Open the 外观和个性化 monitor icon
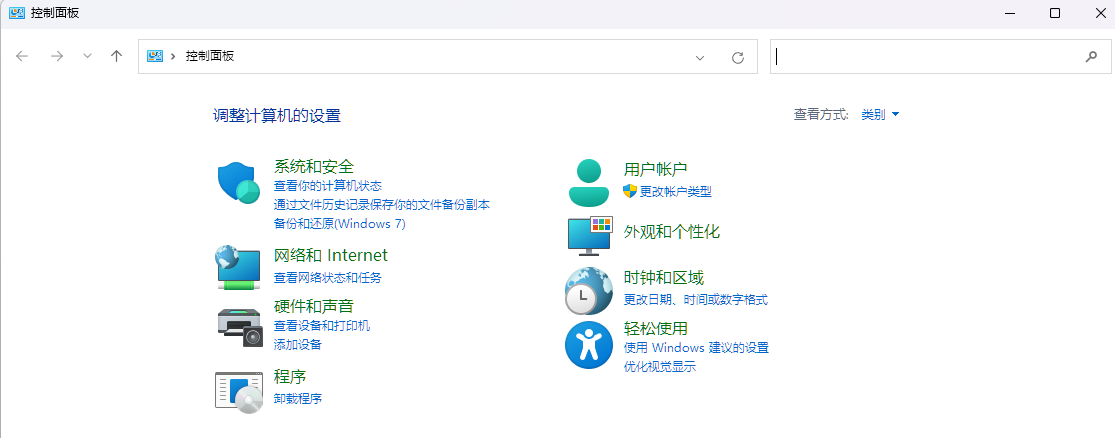This screenshot has height=438, width=1115. (590, 235)
